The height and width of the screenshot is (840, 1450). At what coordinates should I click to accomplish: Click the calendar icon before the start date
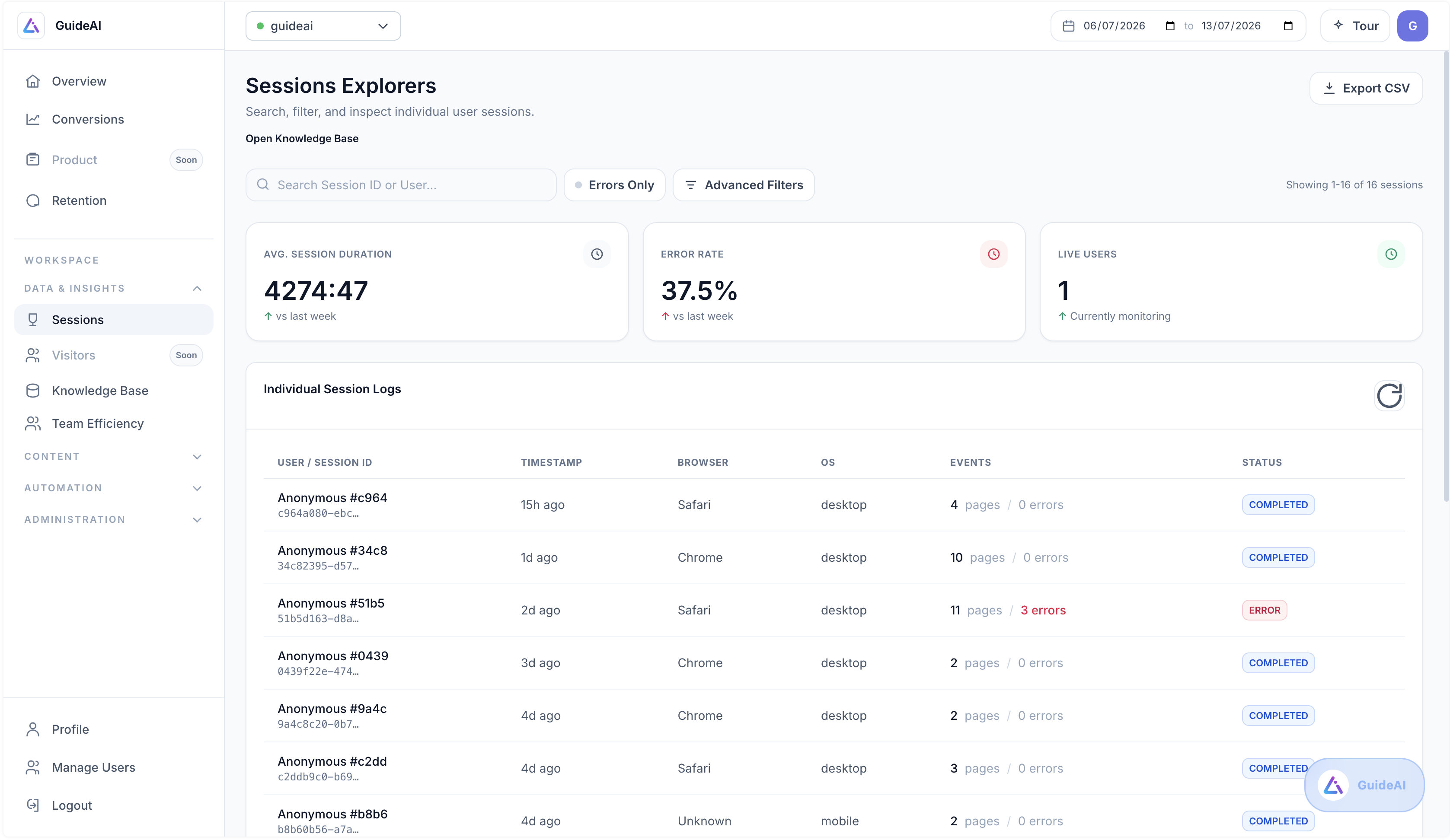pos(1069,26)
